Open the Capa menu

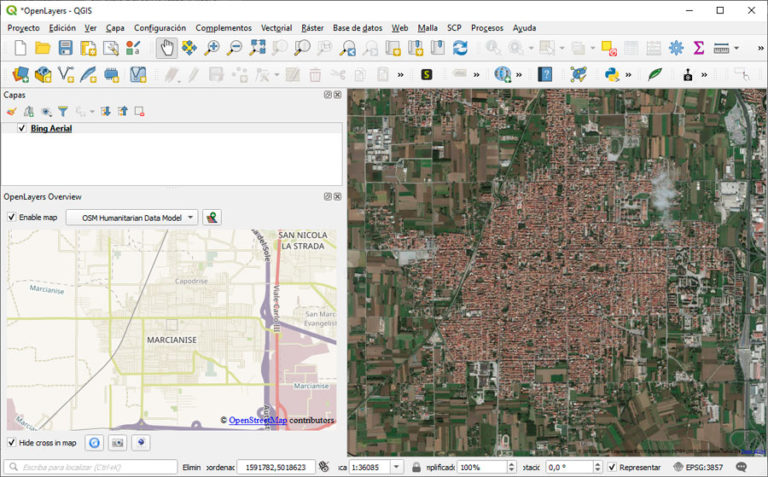(115, 28)
